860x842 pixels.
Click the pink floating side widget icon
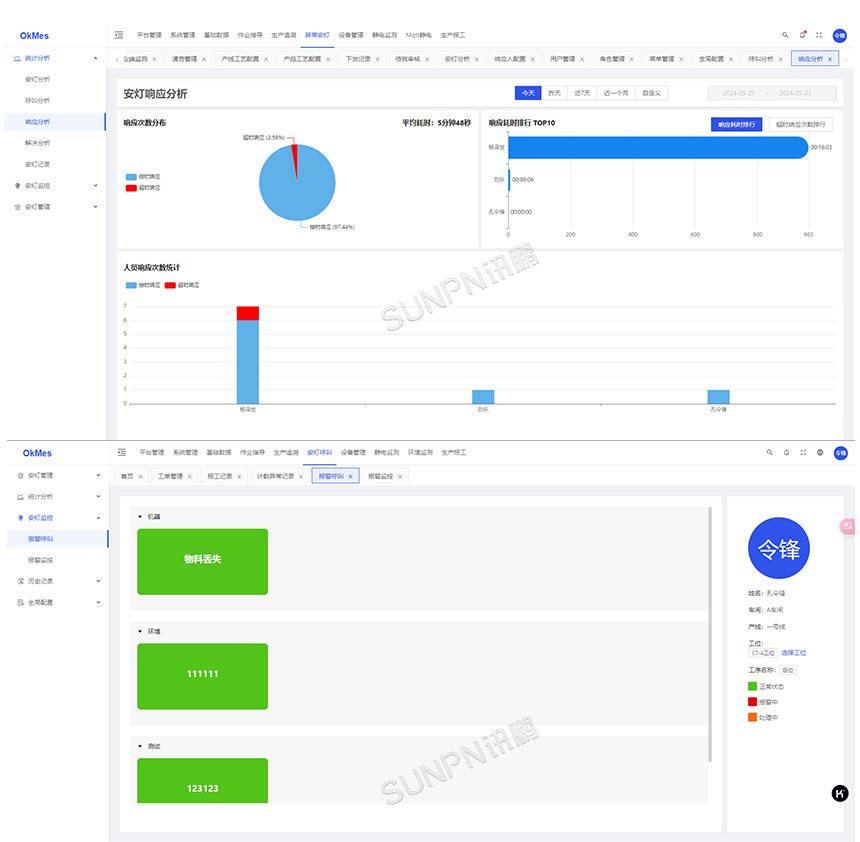848,526
